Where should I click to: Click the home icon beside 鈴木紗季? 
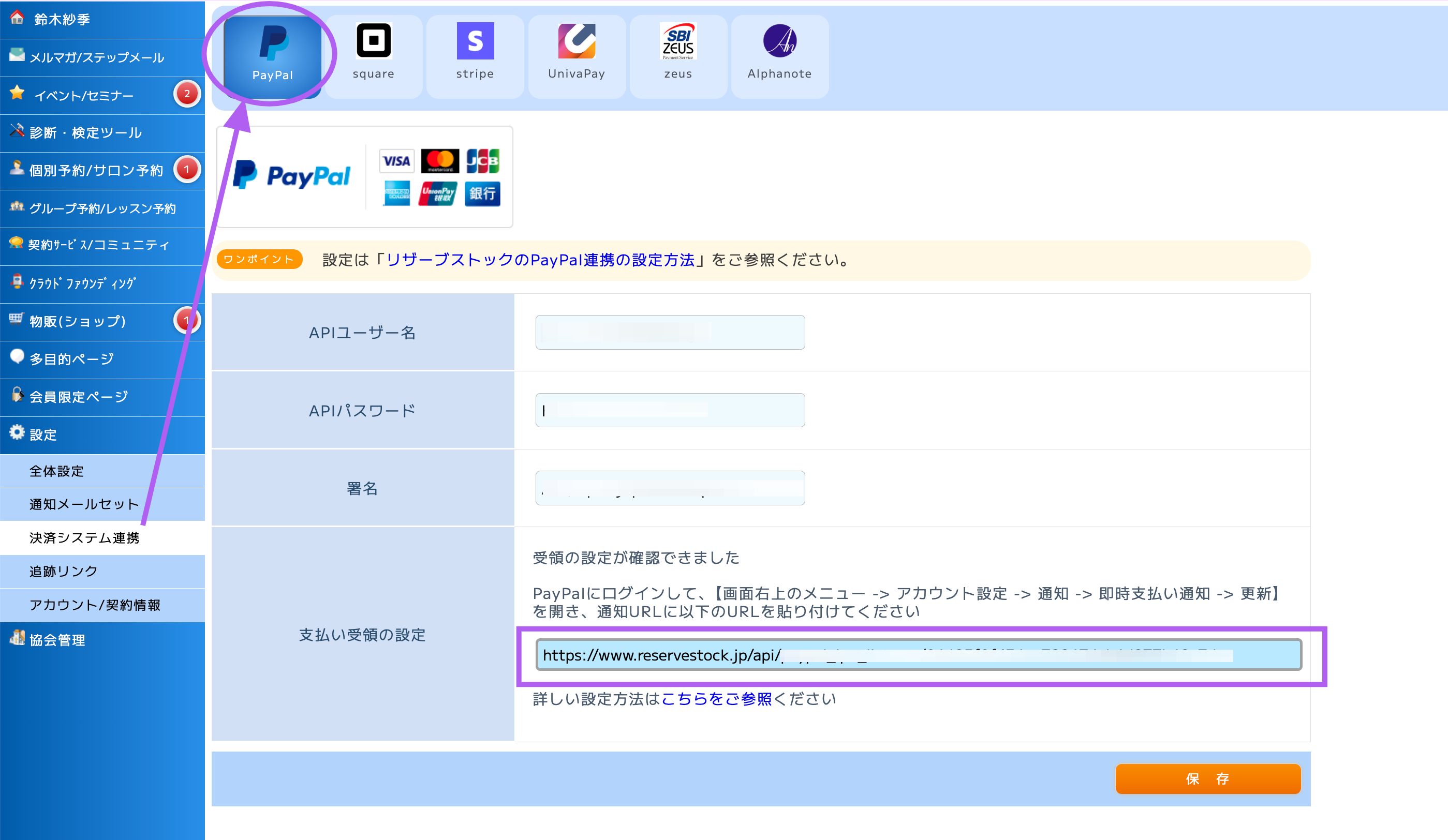tap(17, 18)
